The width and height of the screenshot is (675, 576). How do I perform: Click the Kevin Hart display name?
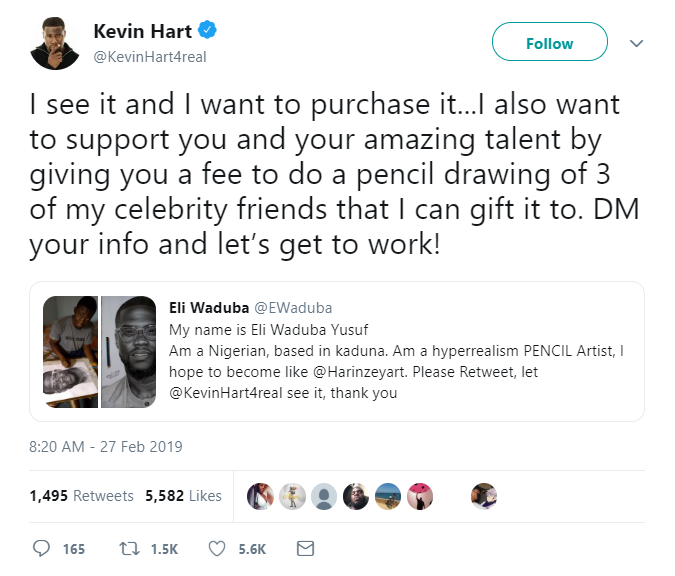[x=142, y=30]
